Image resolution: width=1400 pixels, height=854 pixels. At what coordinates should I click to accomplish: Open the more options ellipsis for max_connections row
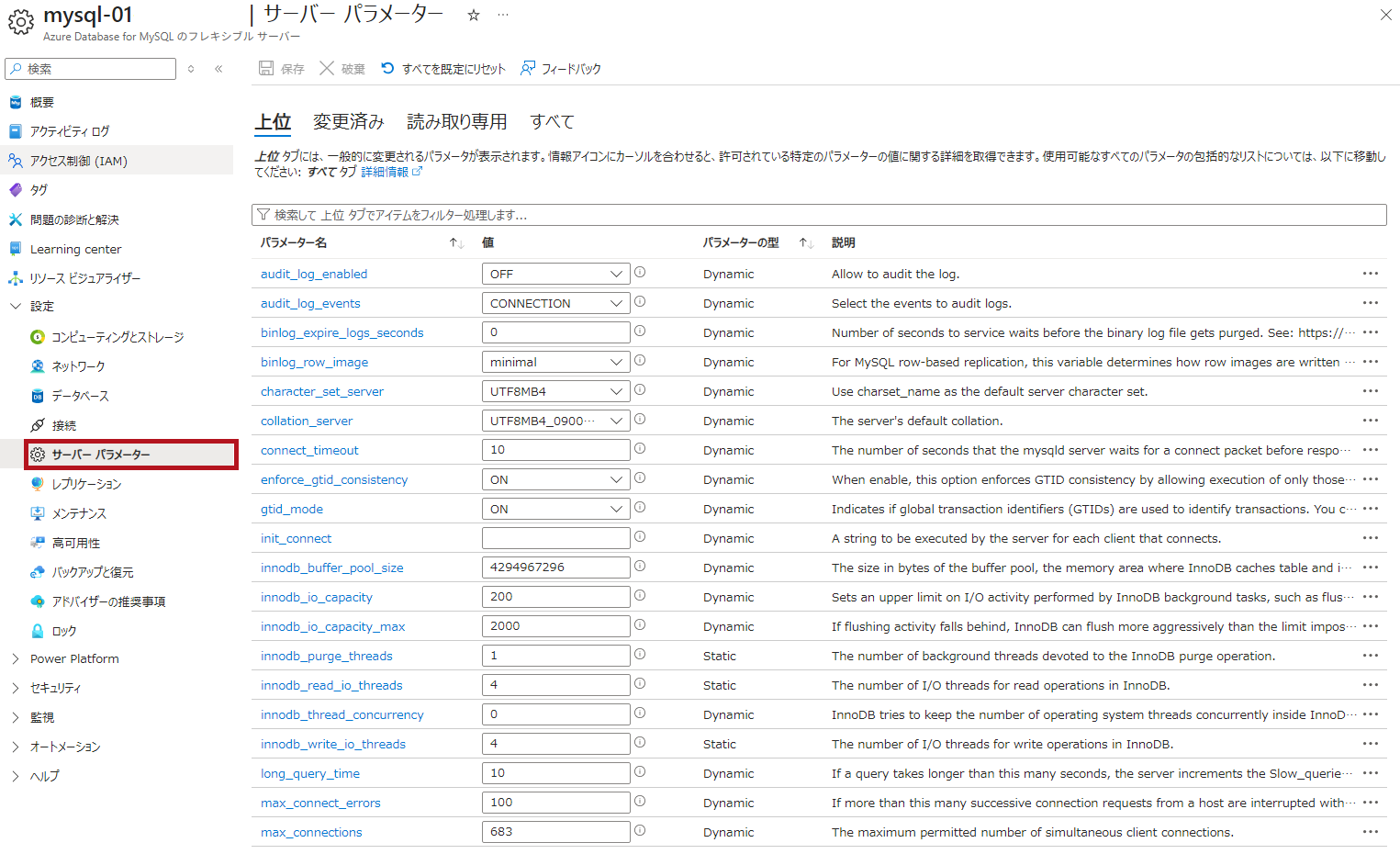(1370, 832)
